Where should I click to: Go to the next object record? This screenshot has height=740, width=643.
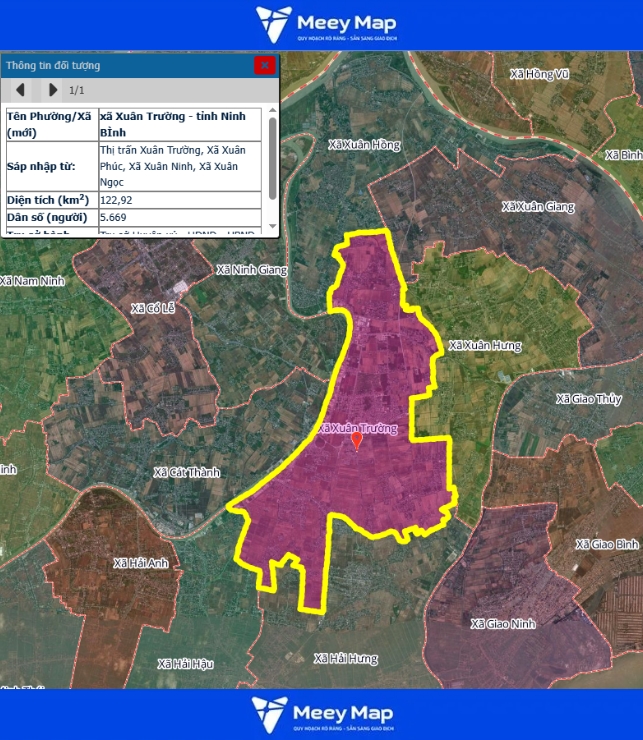click(52, 90)
